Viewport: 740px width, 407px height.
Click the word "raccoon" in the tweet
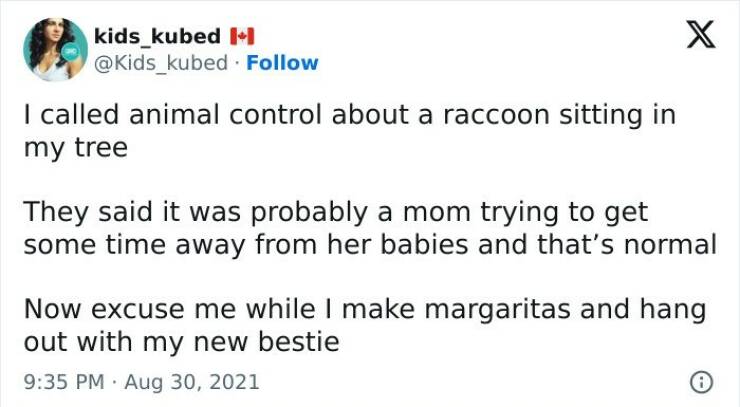pos(486,115)
